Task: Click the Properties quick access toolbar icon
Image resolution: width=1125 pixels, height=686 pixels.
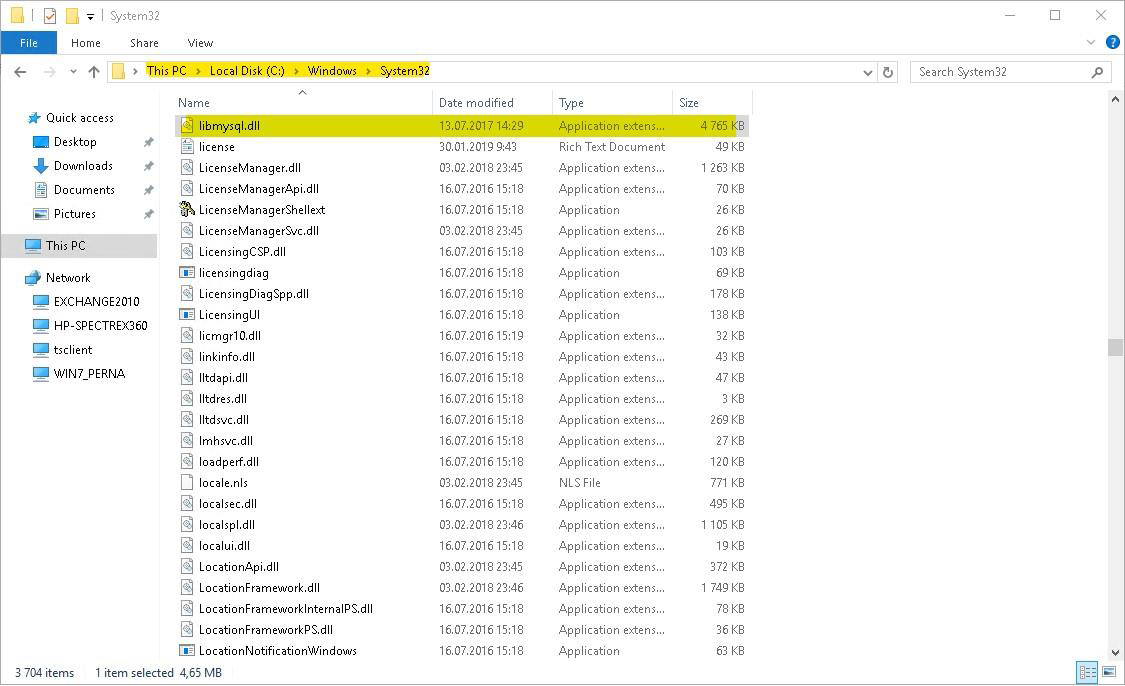Action: (50, 15)
